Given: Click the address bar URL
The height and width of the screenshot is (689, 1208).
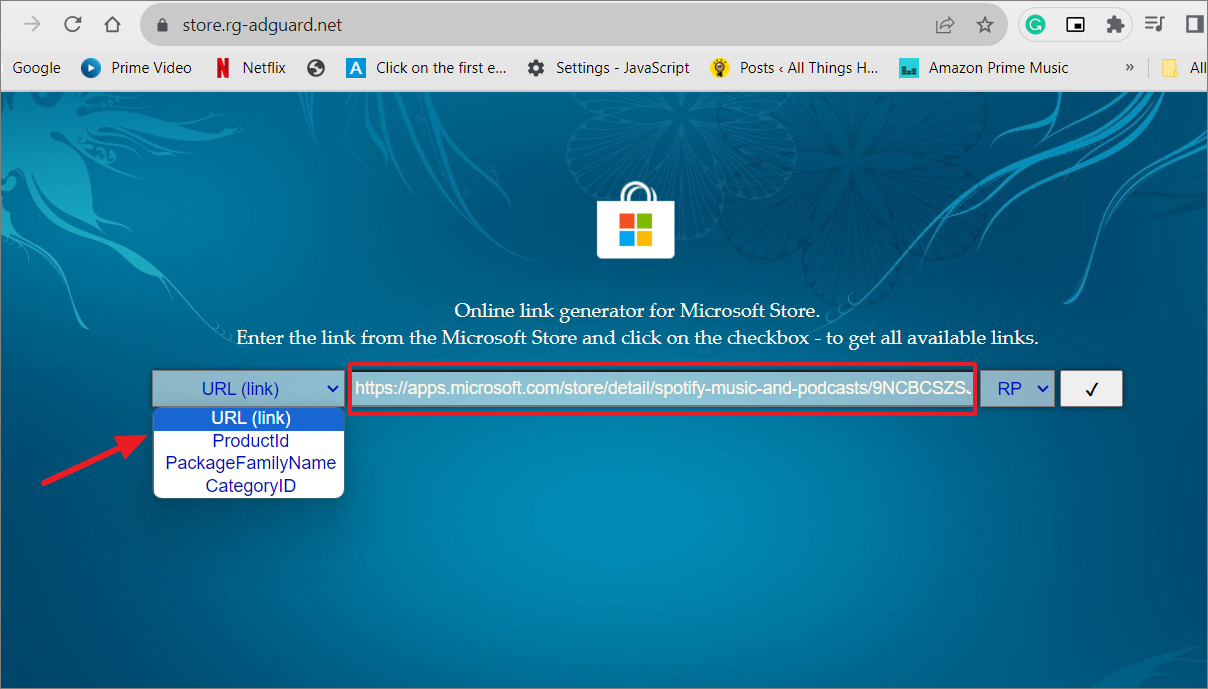Looking at the screenshot, I should 263,25.
